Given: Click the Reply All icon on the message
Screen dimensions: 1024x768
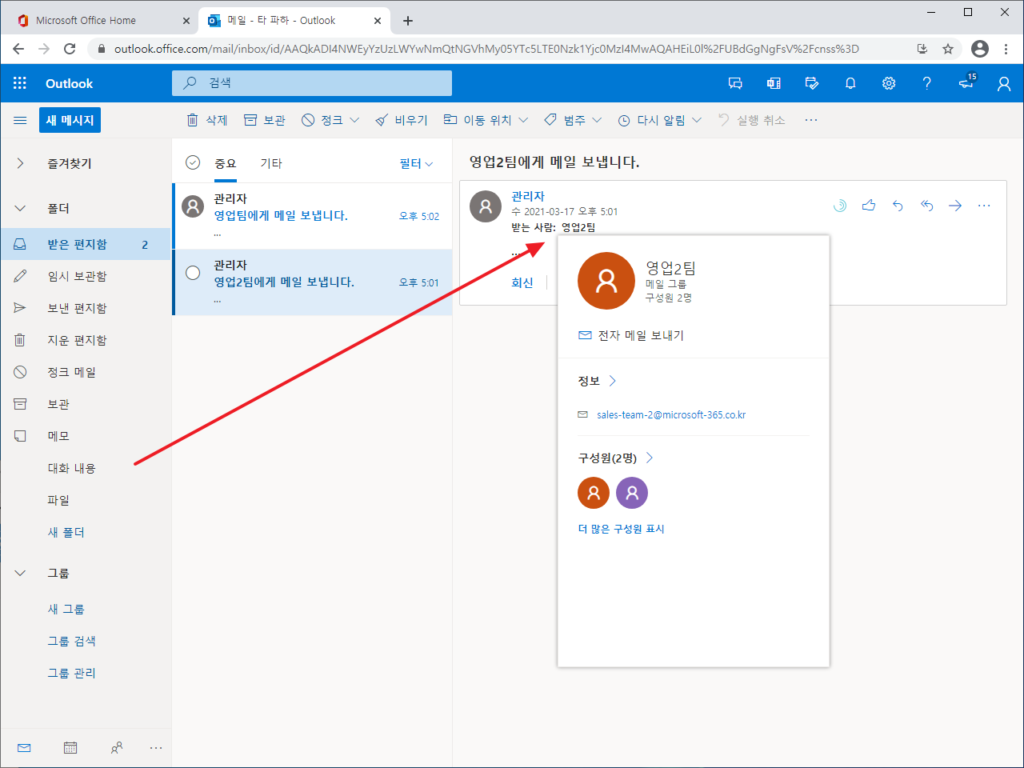Looking at the screenshot, I should pos(926,205).
